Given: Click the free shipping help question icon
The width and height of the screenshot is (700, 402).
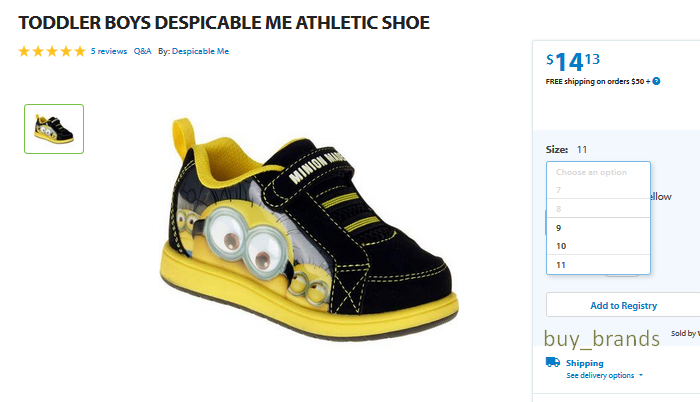Looking at the screenshot, I should (x=656, y=81).
